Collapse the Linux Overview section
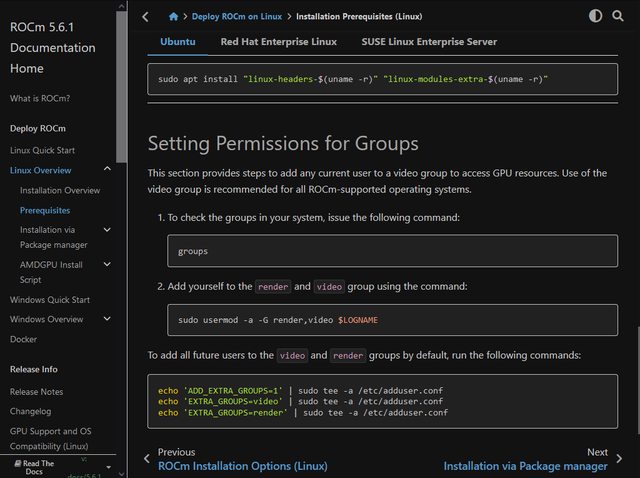 [107, 171]
